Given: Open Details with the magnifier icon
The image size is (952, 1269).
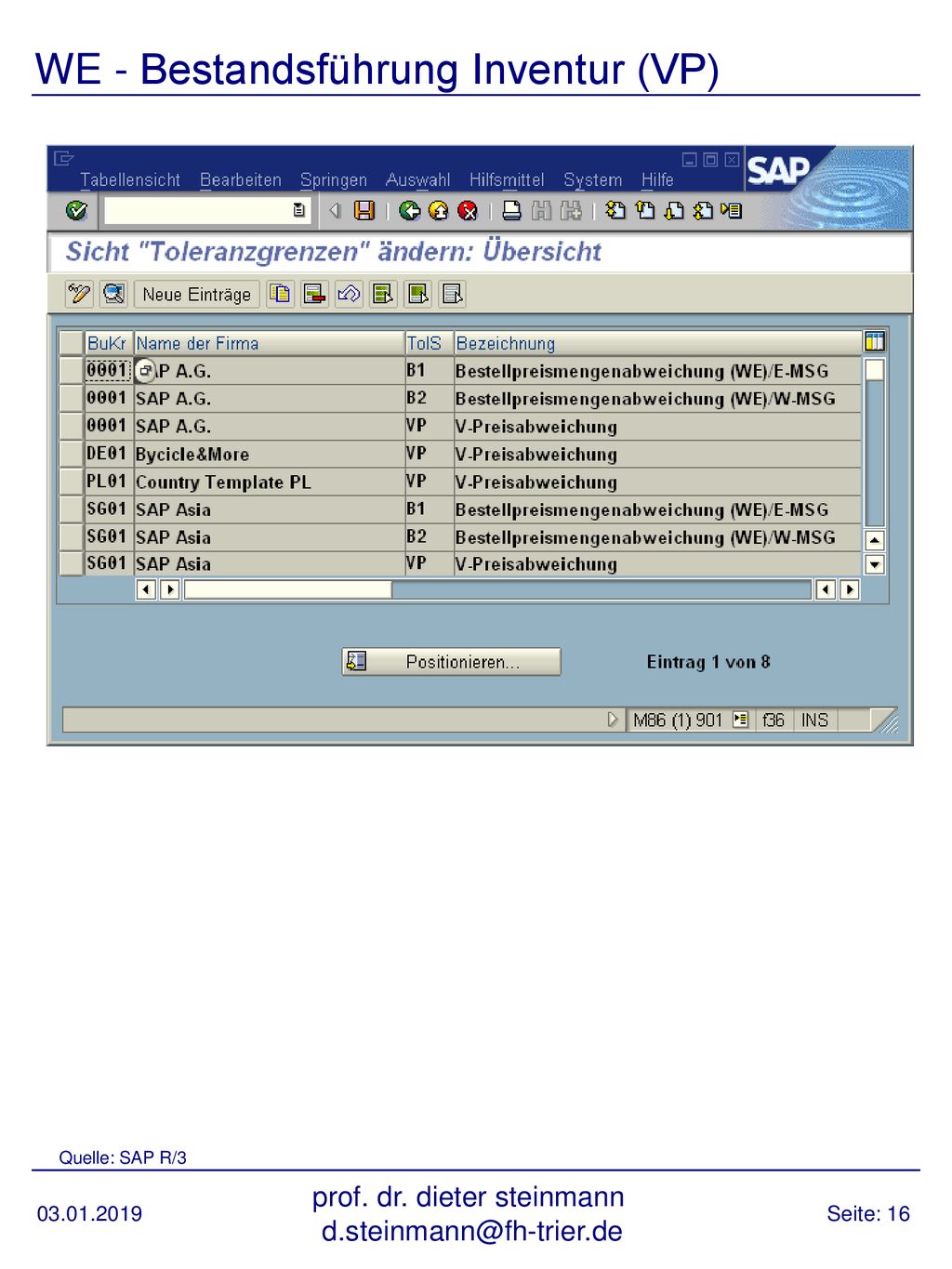Looking at the screenshot, I should point(114,294).
